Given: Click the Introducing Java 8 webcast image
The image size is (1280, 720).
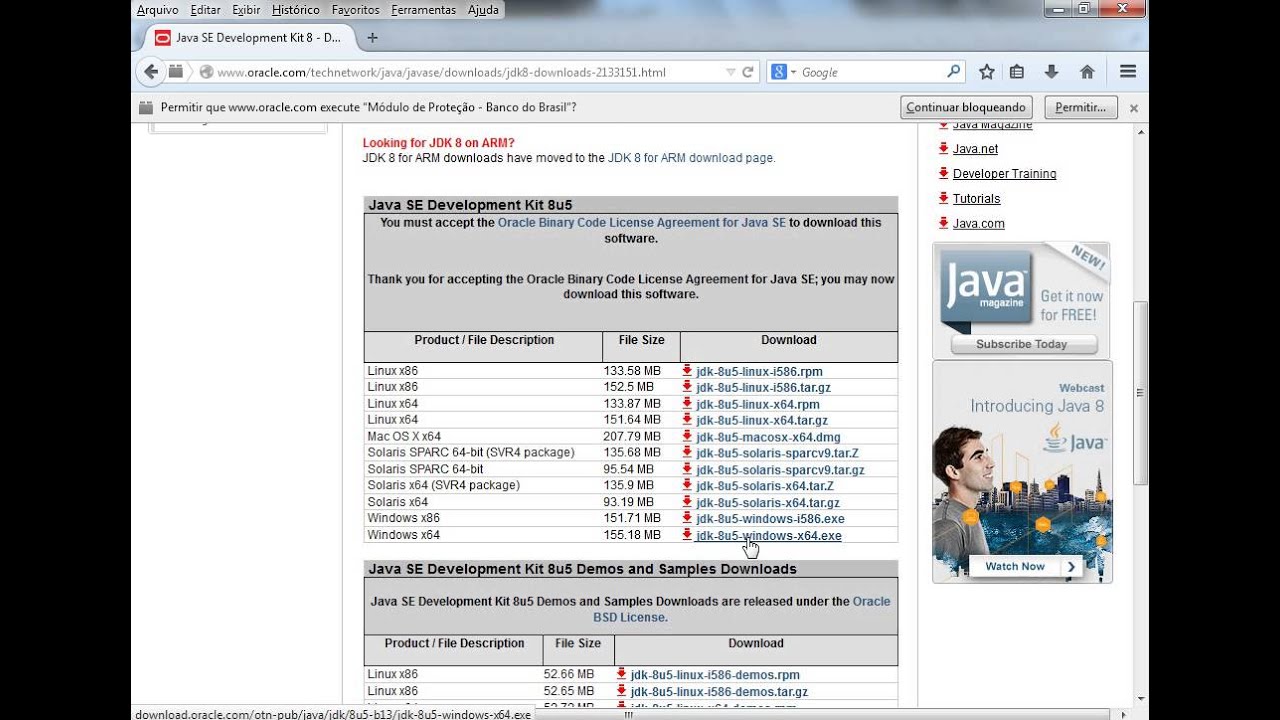Looking at the screenshot, I should 1022,472.
